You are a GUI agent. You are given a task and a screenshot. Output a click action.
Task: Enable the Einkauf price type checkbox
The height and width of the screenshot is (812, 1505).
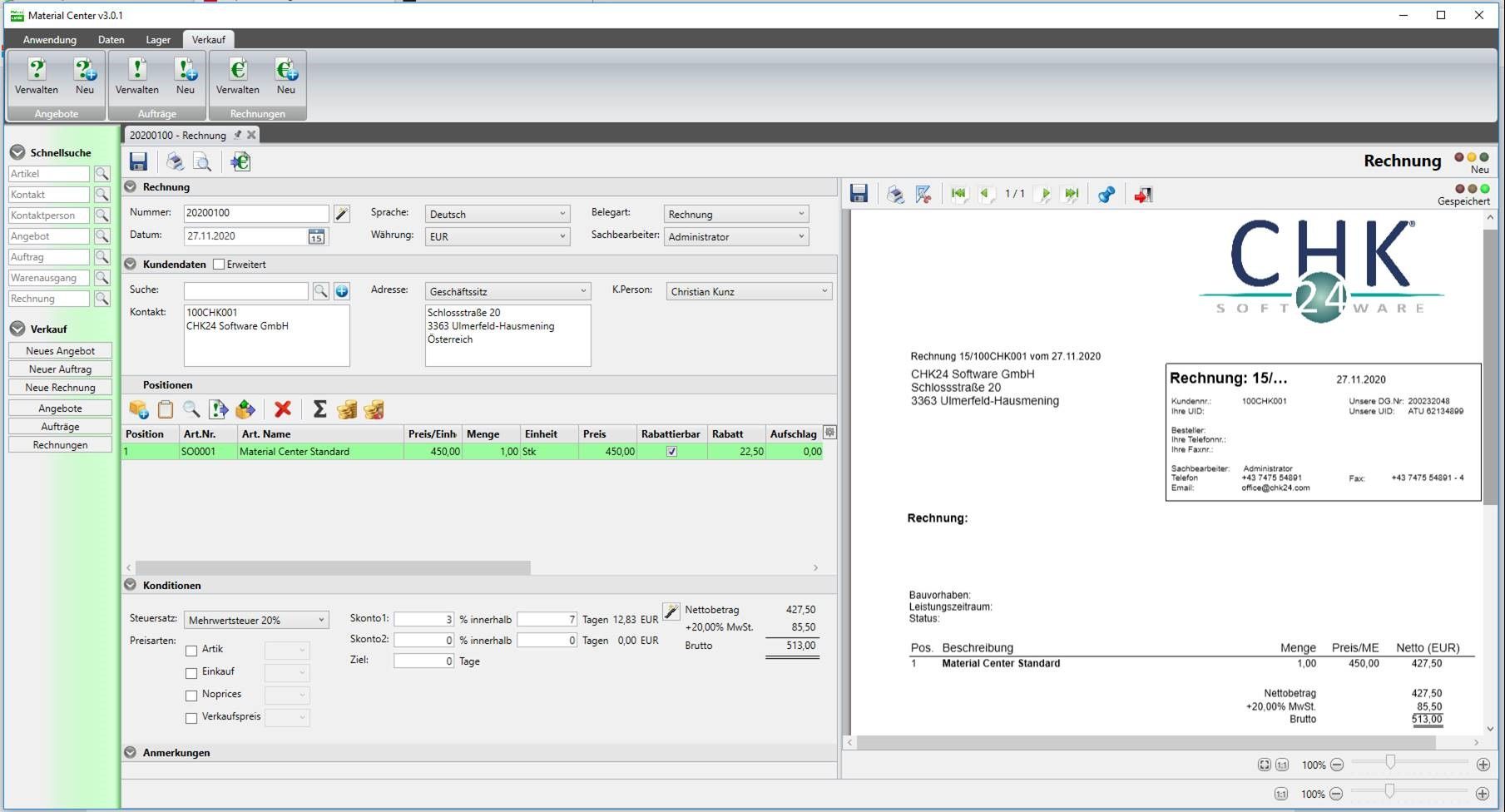pyautogui.click(x=191, y=673)
